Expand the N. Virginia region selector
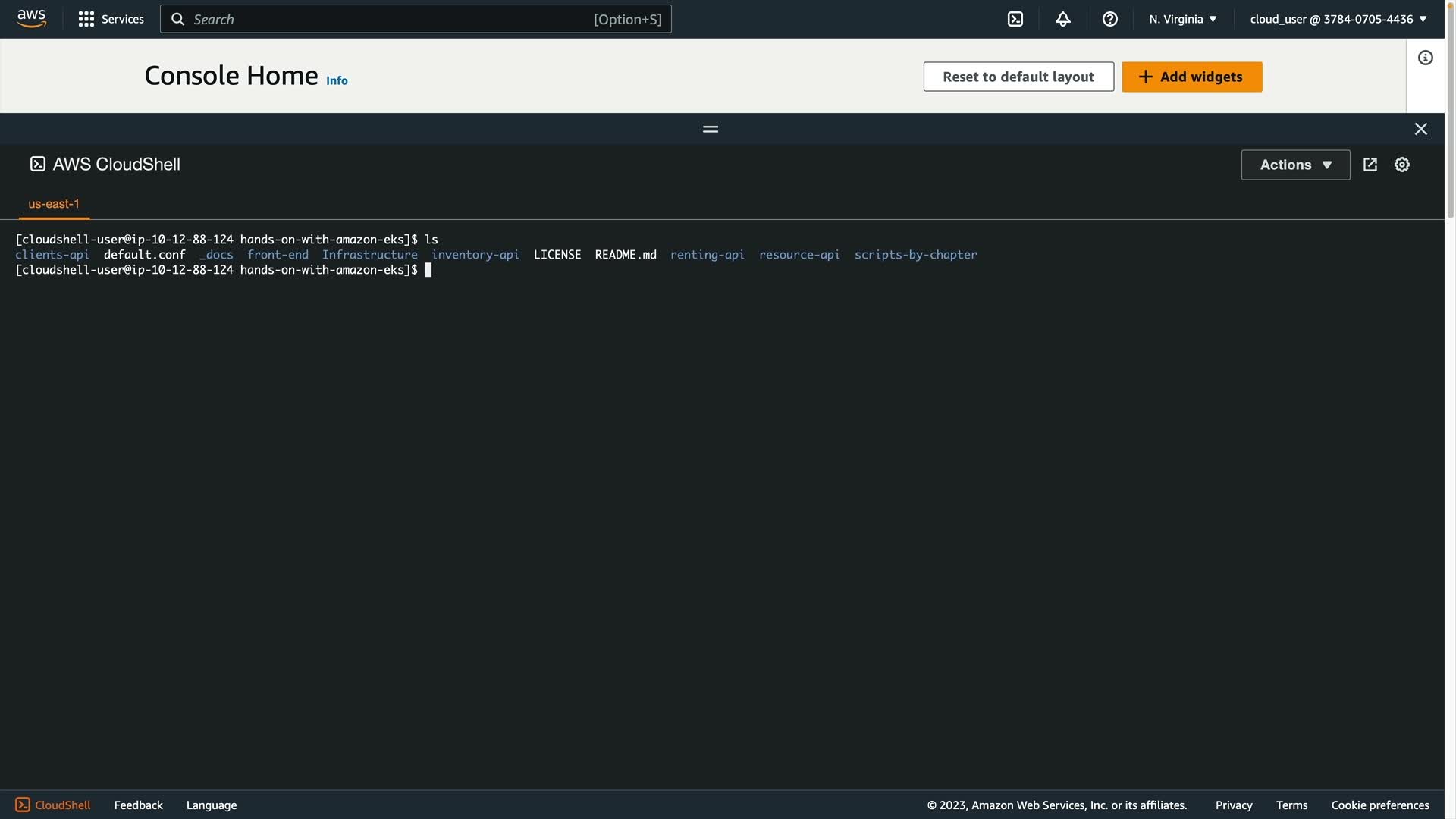 tap(1182, 19)
